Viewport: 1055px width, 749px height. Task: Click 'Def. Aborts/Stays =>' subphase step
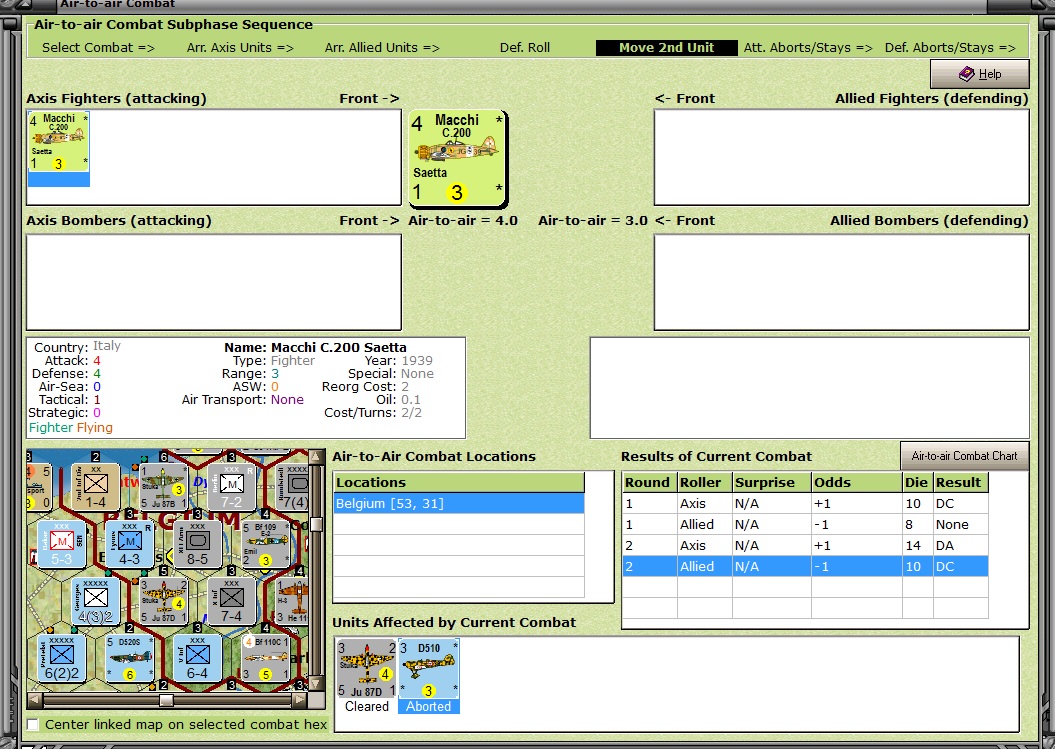[950, 48]
